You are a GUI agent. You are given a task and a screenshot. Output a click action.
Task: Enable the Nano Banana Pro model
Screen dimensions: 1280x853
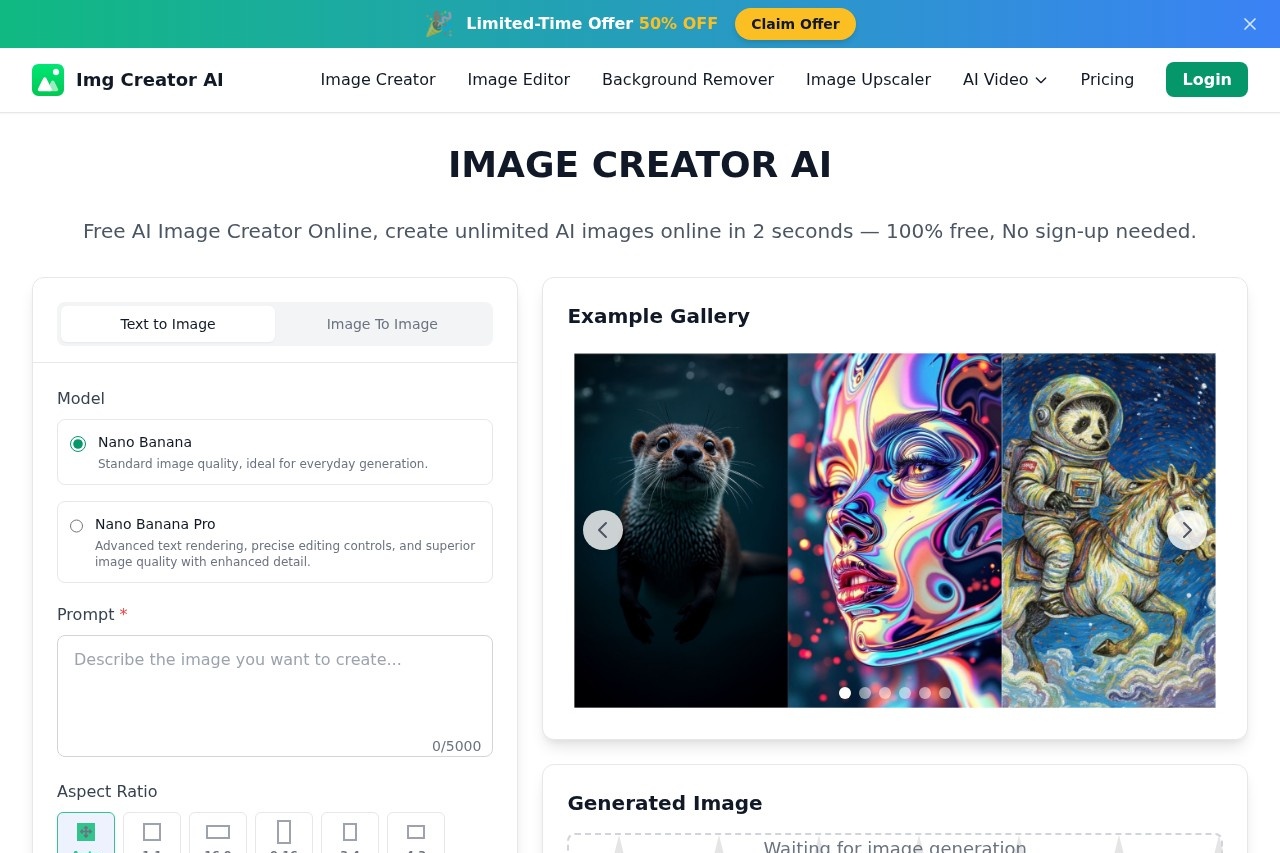click(77, 525)
